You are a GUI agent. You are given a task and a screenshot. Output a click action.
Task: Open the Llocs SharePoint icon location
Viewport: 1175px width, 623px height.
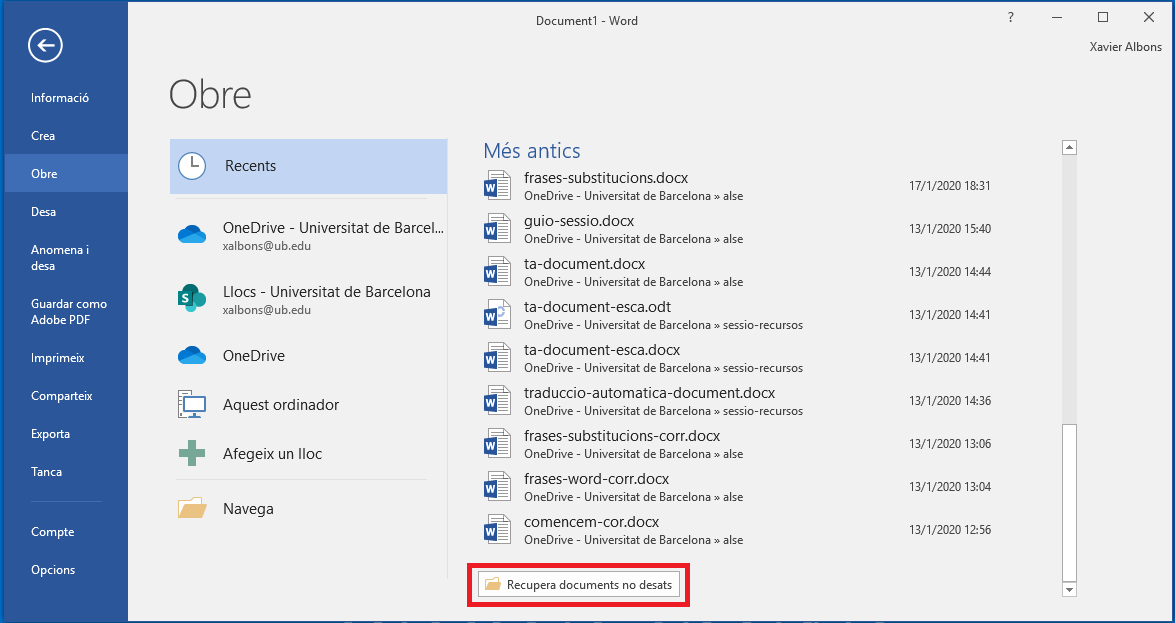pos(191,297)
